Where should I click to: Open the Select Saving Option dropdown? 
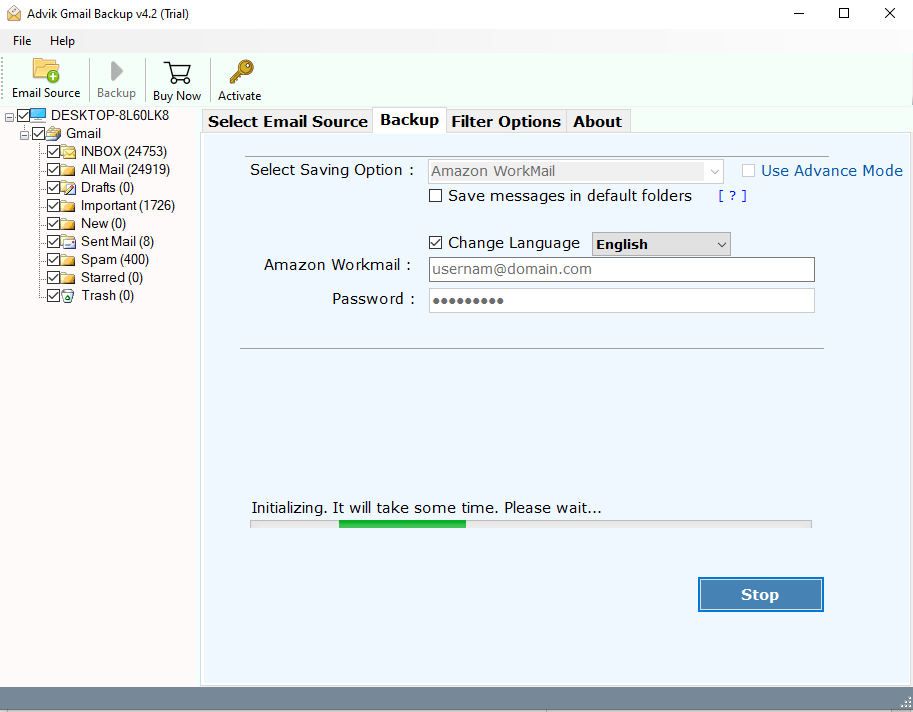(576, 171)
